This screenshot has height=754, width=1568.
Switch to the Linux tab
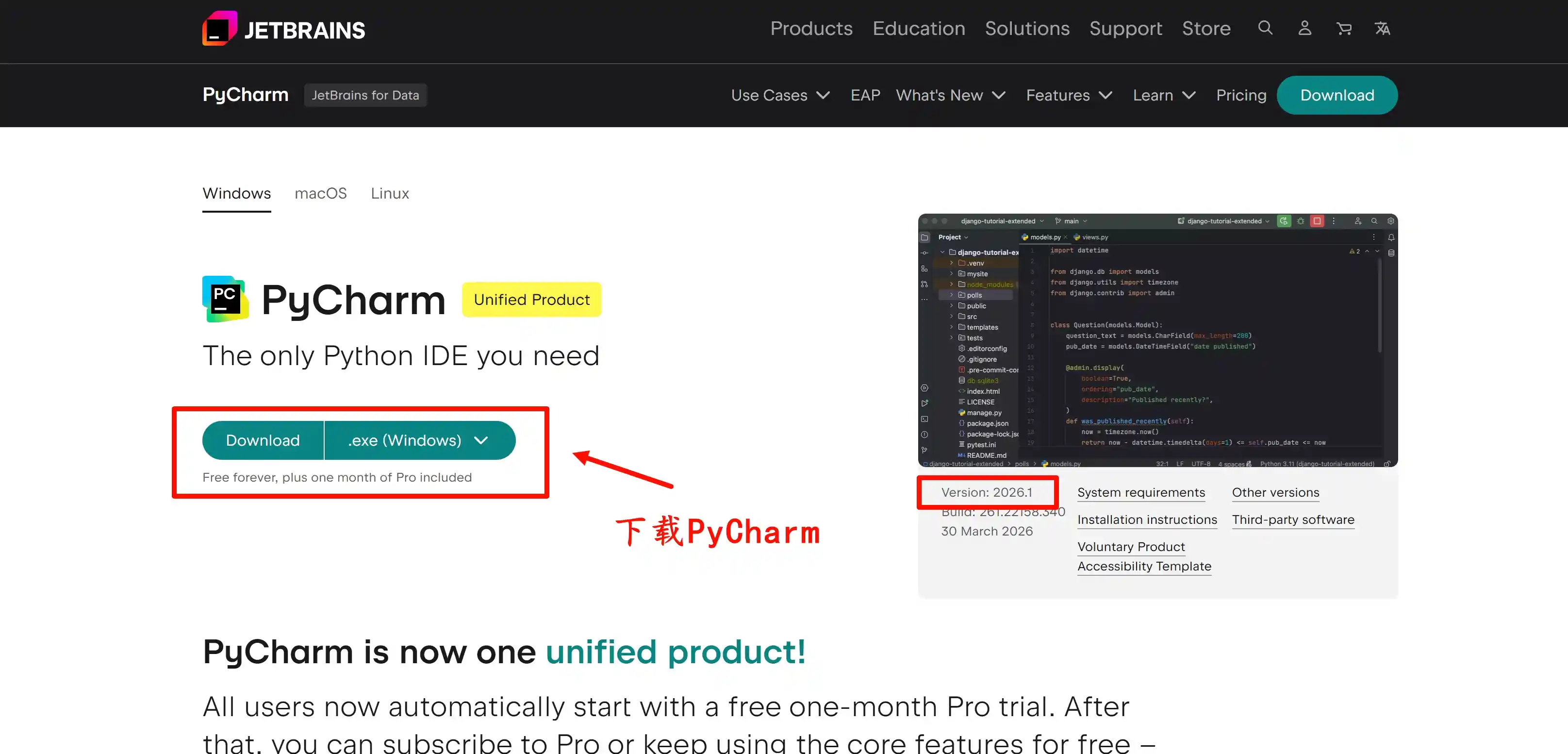389,193
